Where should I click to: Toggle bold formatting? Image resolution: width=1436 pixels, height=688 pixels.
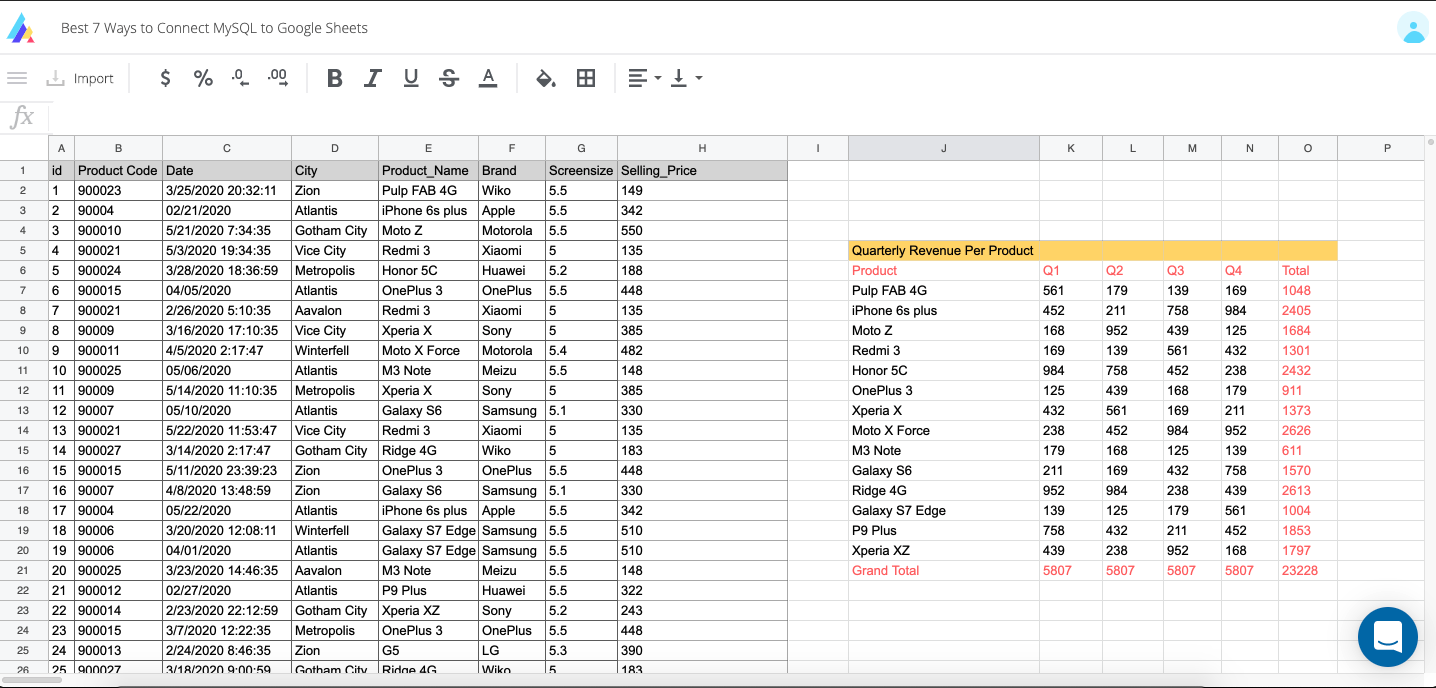coord(335,78)
